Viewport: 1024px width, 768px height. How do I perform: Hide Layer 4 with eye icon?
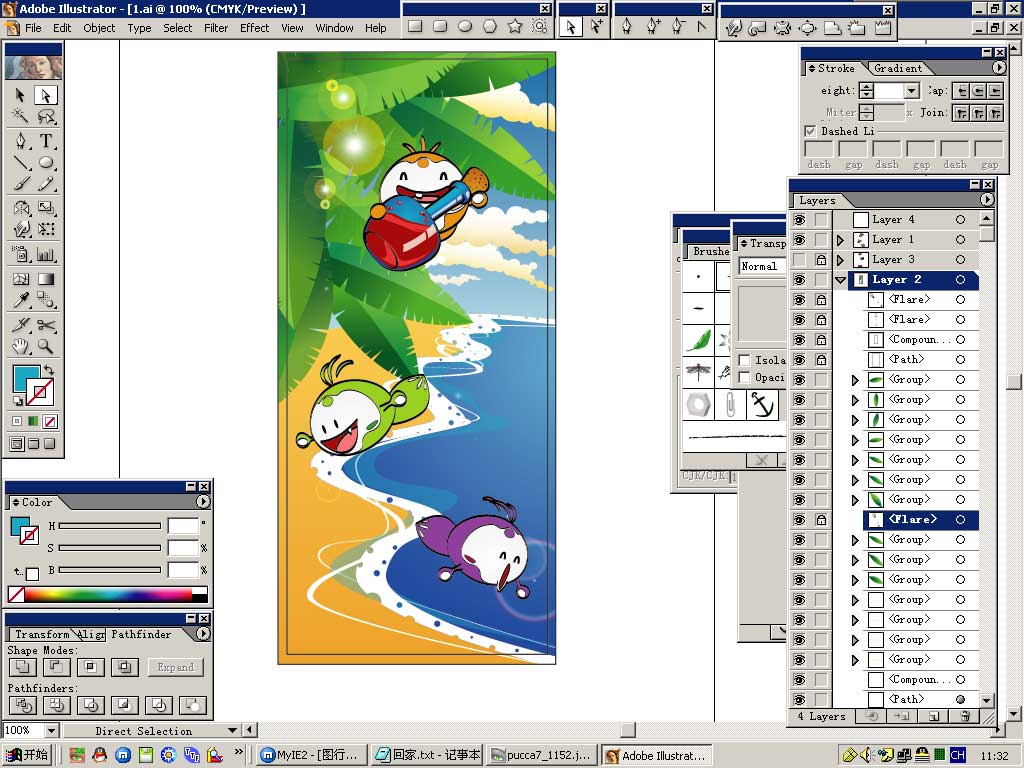(x=799, y=219)
